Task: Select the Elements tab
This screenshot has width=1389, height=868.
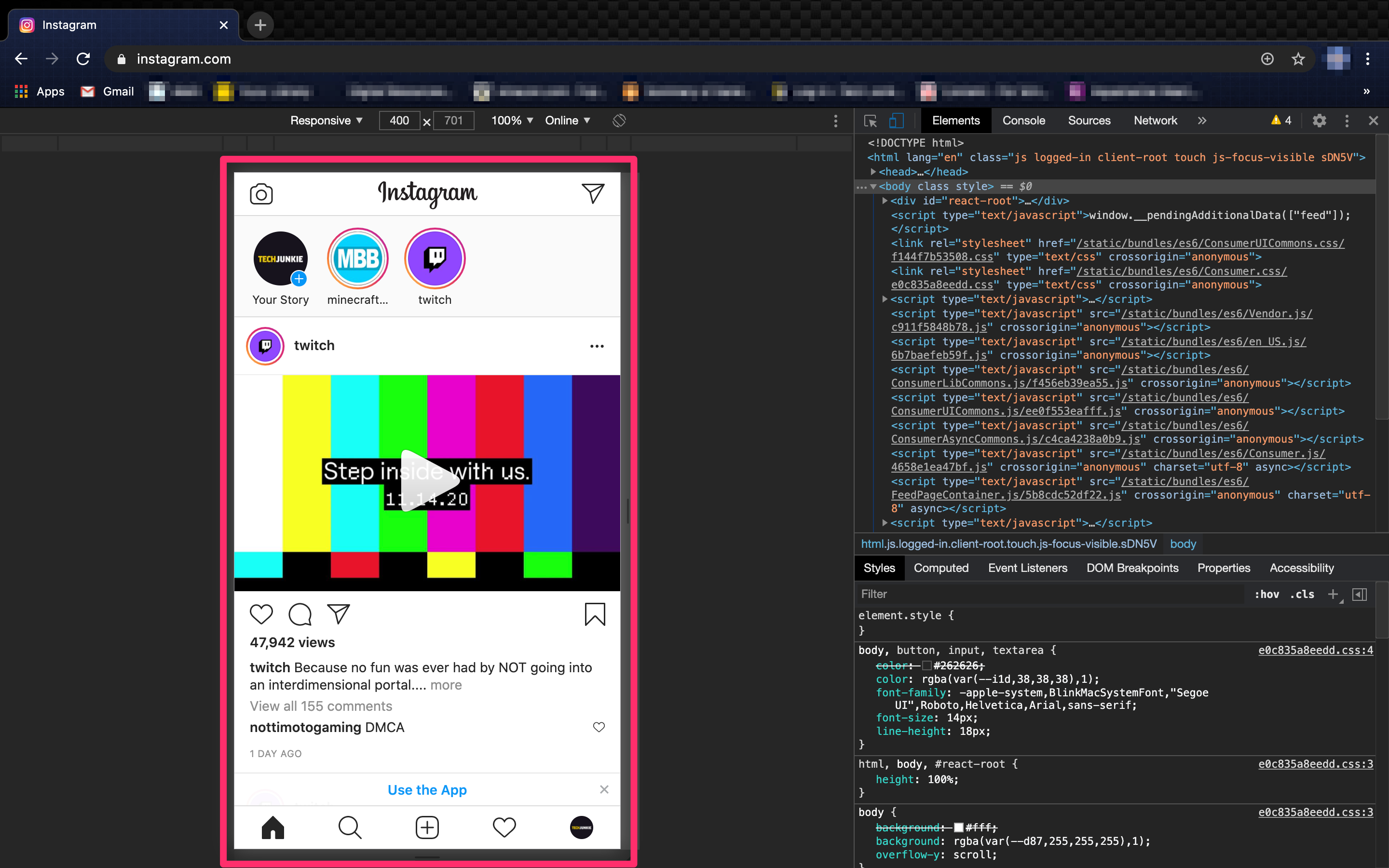Action: (x=955, y=121)
